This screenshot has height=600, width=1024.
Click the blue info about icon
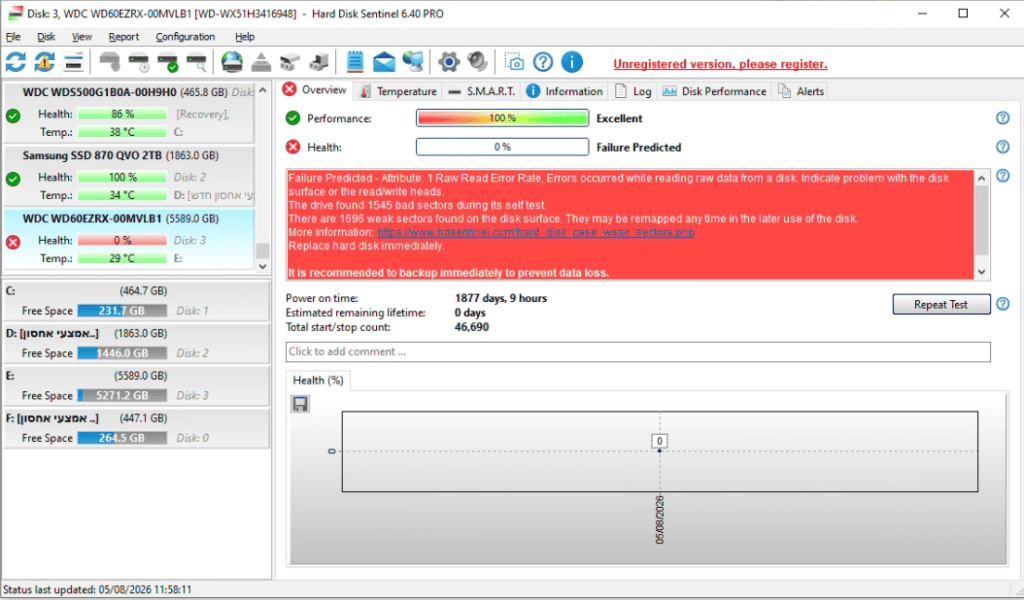point(572,62)
